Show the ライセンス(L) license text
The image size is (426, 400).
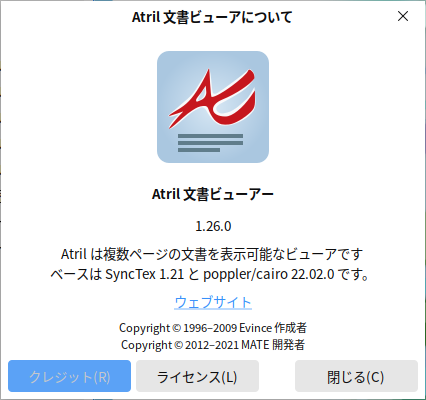(x=197, y=376)
